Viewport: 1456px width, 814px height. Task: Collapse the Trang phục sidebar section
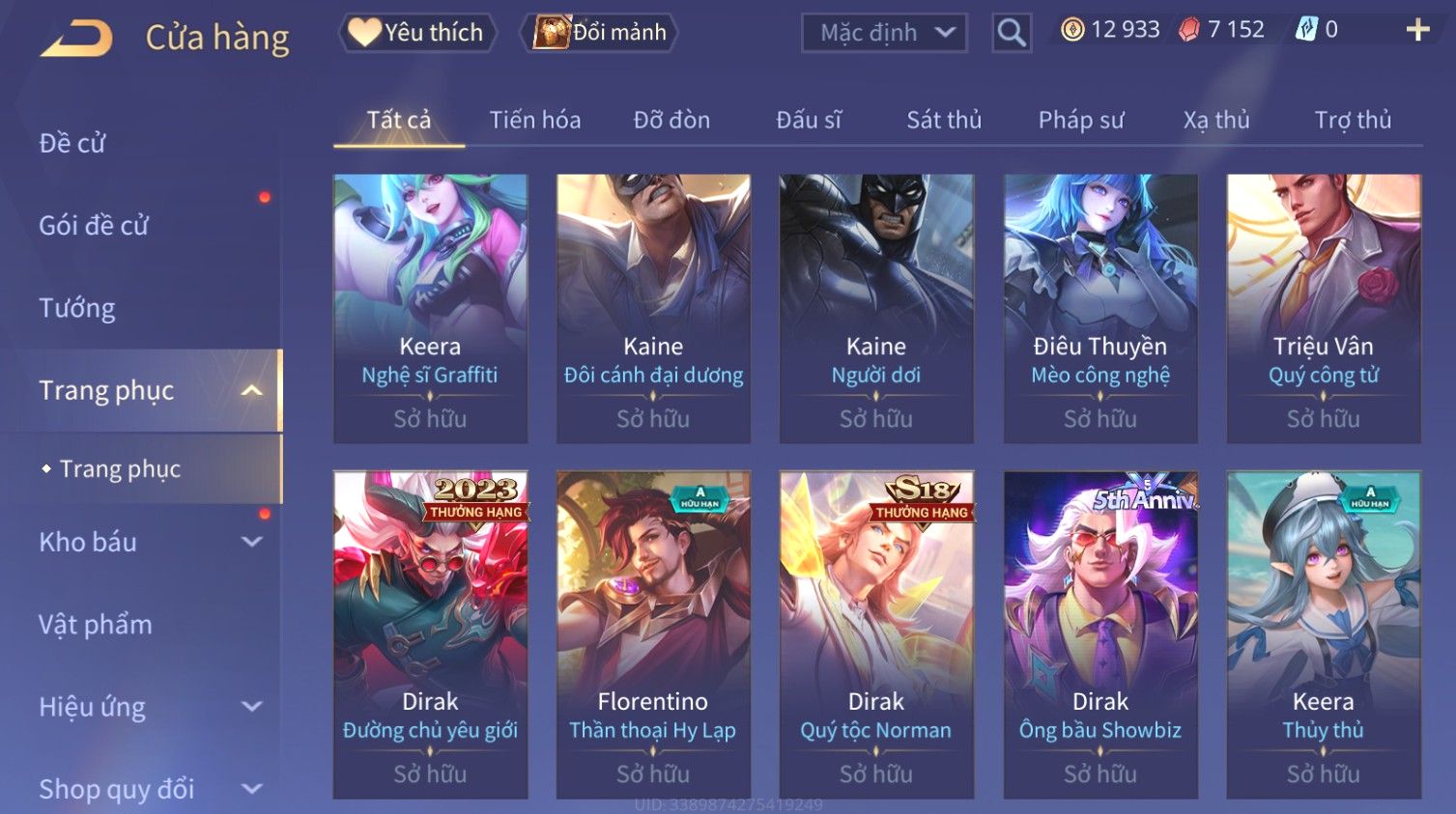click(252, 391)
